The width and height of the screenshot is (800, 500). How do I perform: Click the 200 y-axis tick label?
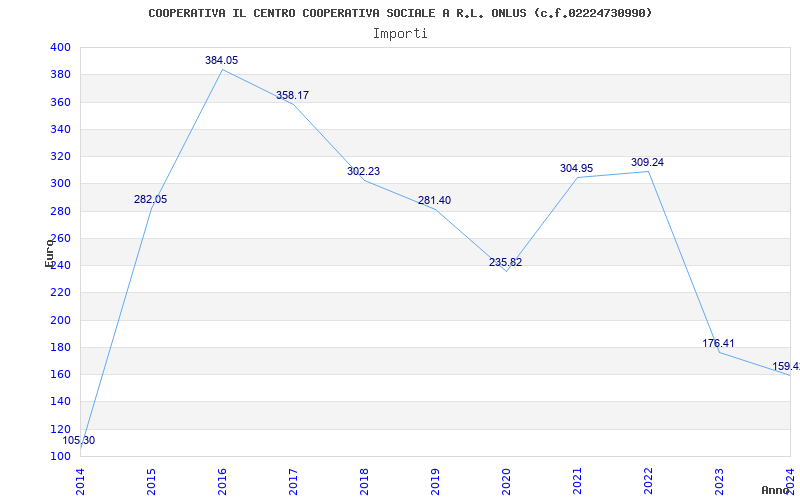(60, 320)
